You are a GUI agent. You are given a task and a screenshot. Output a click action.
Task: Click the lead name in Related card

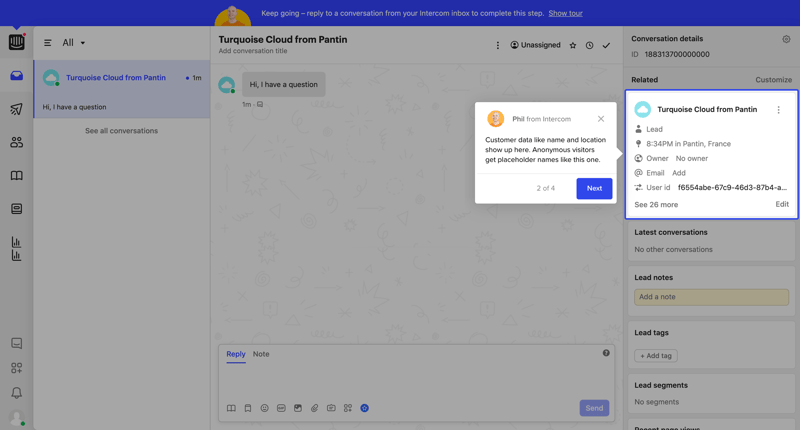coord(707,110)
